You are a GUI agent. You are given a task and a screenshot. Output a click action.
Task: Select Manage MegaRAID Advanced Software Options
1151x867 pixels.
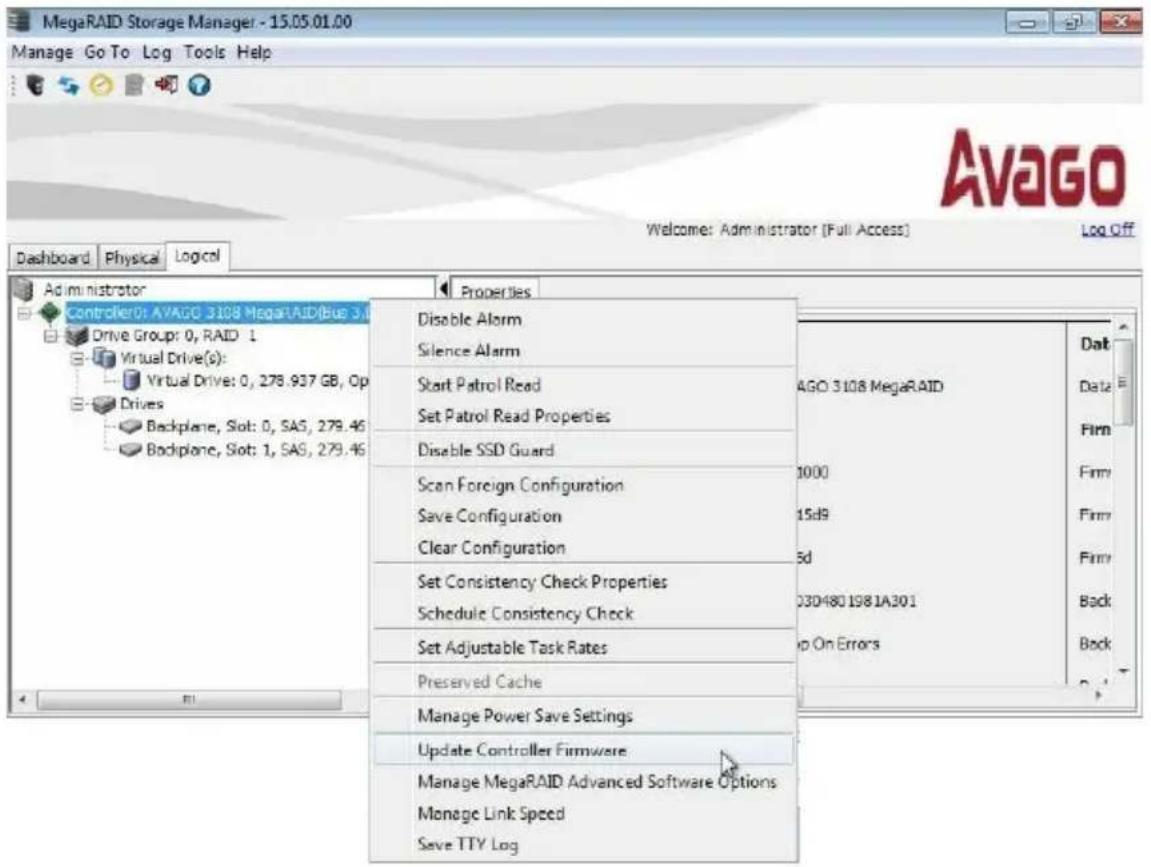(x=584, y=782)
